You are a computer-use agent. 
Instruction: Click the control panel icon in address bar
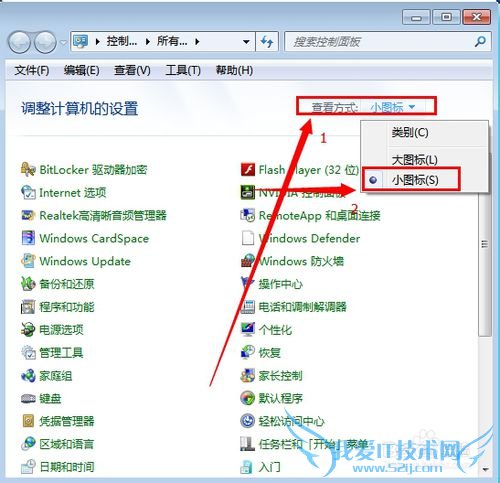[81, 42]
